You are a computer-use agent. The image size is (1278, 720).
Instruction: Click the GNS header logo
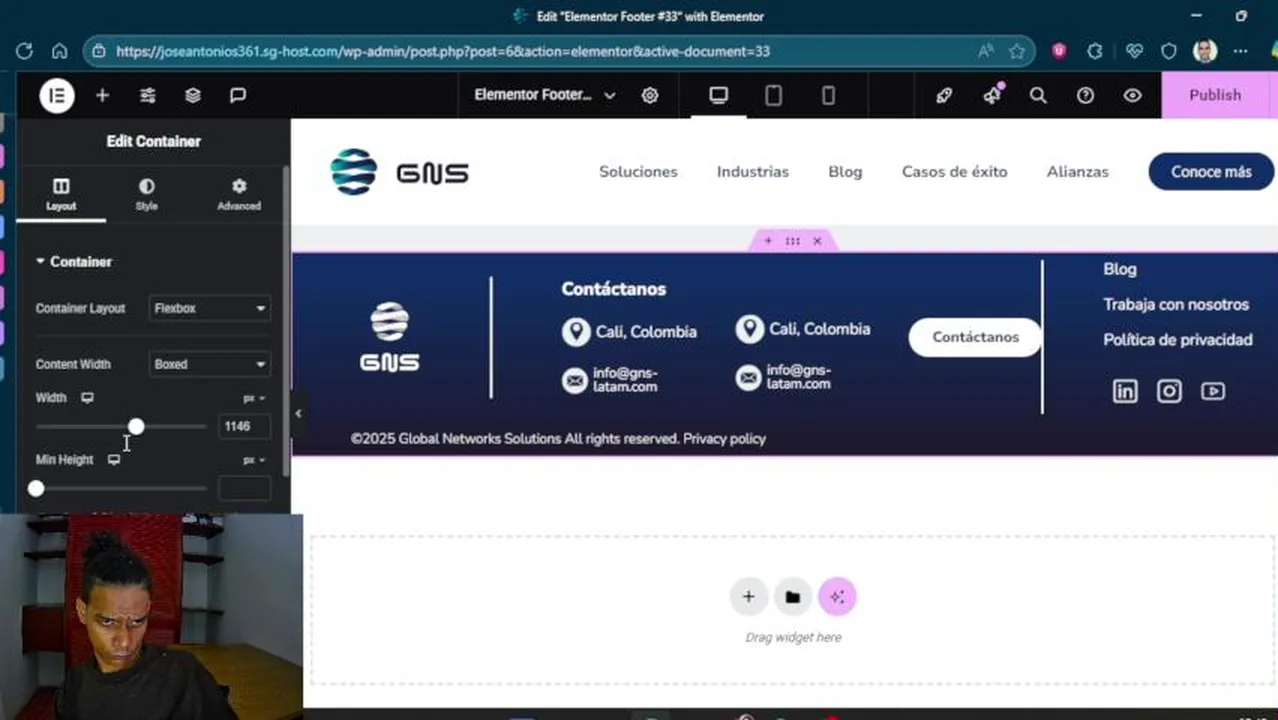pyautogui.click(x=400, y=172)
